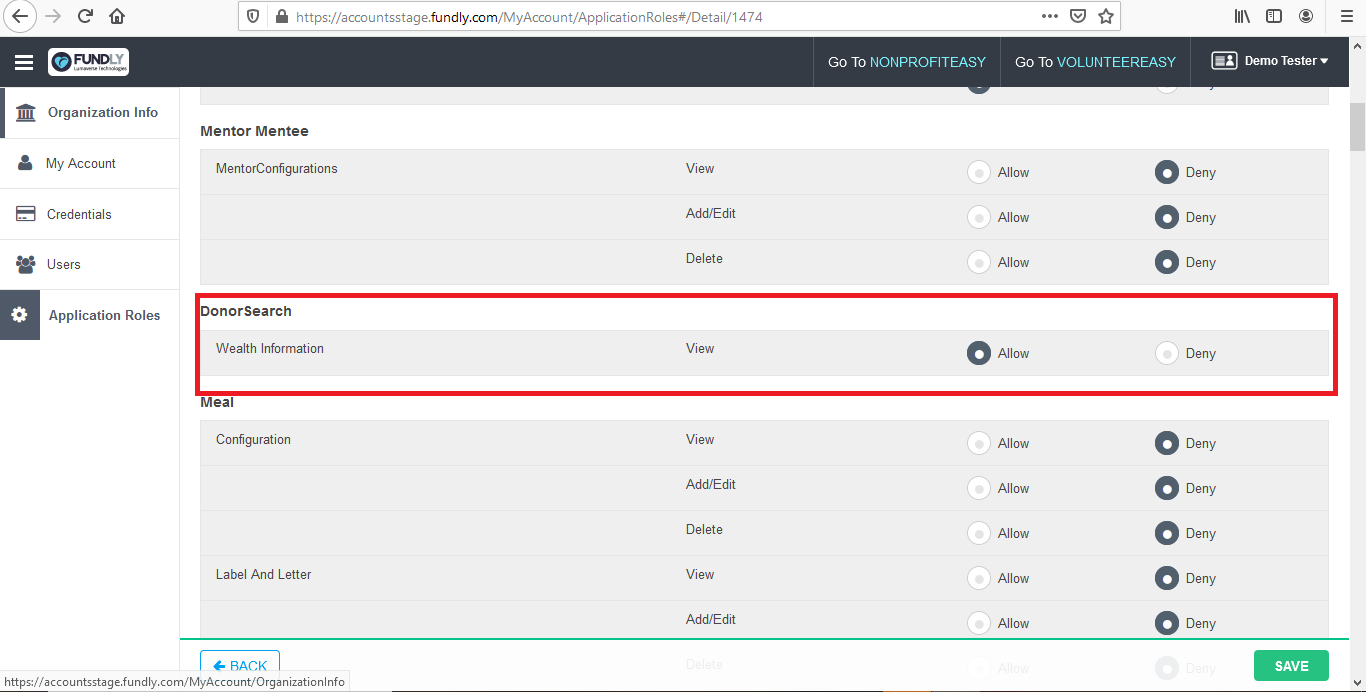Open Credentials in the sidebar
The height and width of the screenshot is (692, 1368).
point(79,214)
